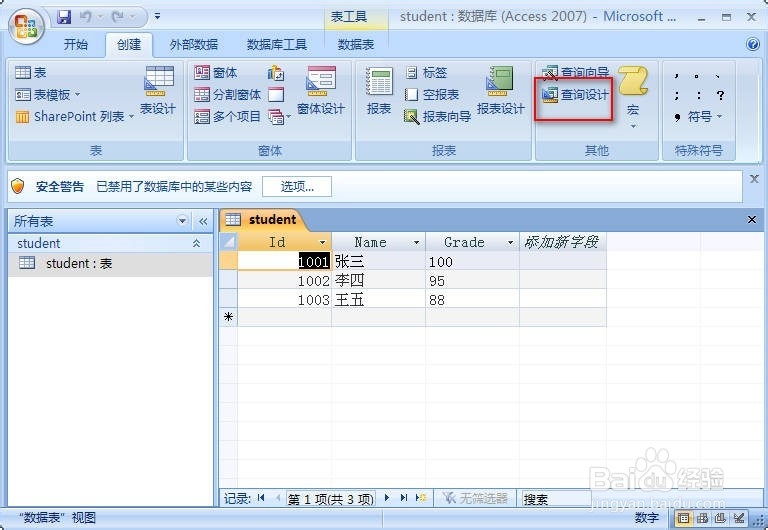Click the select-all corner of the datasheet
This screenshot has height=530, width=768.
228,242
